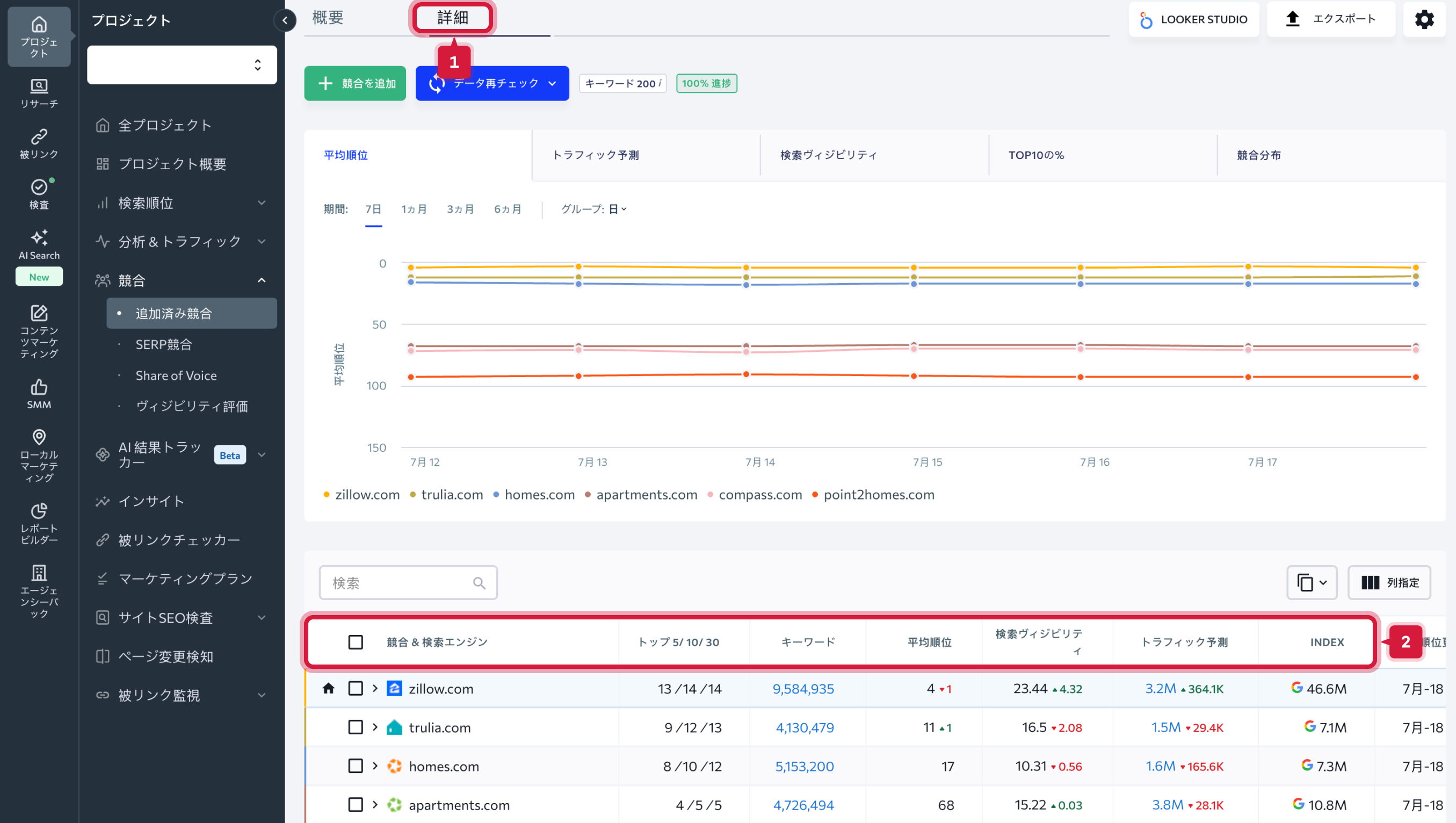Image resolution: width=1456 pixels, height=823 pixels.
Task: Switch to the 概要 tab
Action: click(x=328, y=18)
